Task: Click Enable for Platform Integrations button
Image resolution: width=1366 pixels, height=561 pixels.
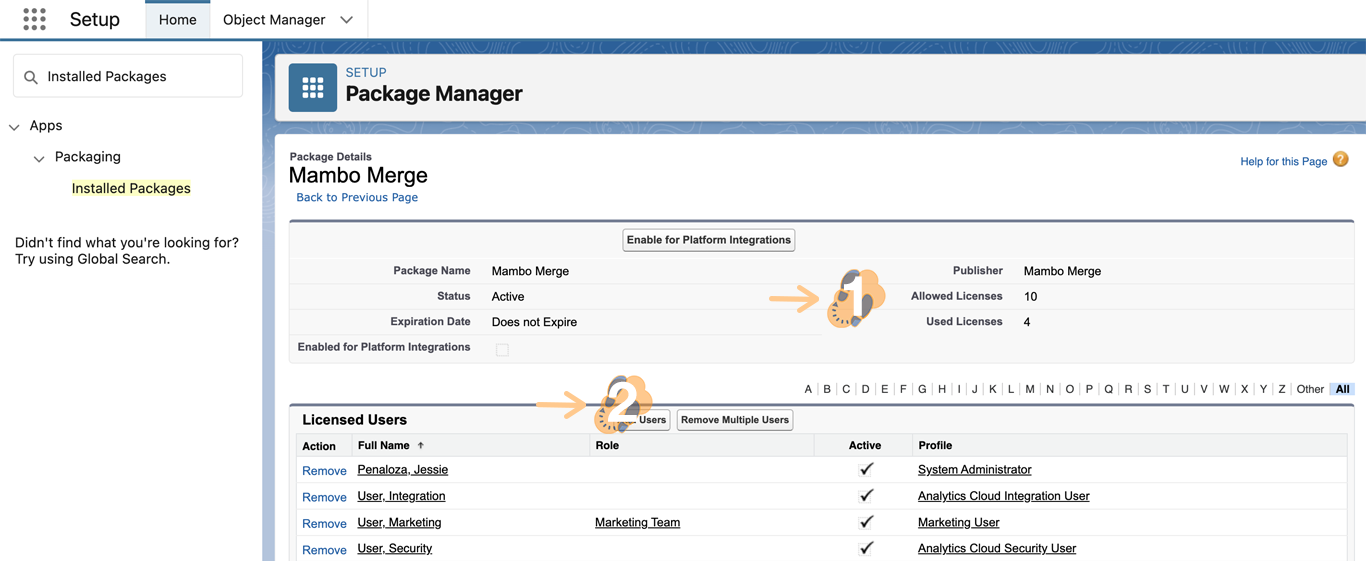Action: (x=708, y=240)
